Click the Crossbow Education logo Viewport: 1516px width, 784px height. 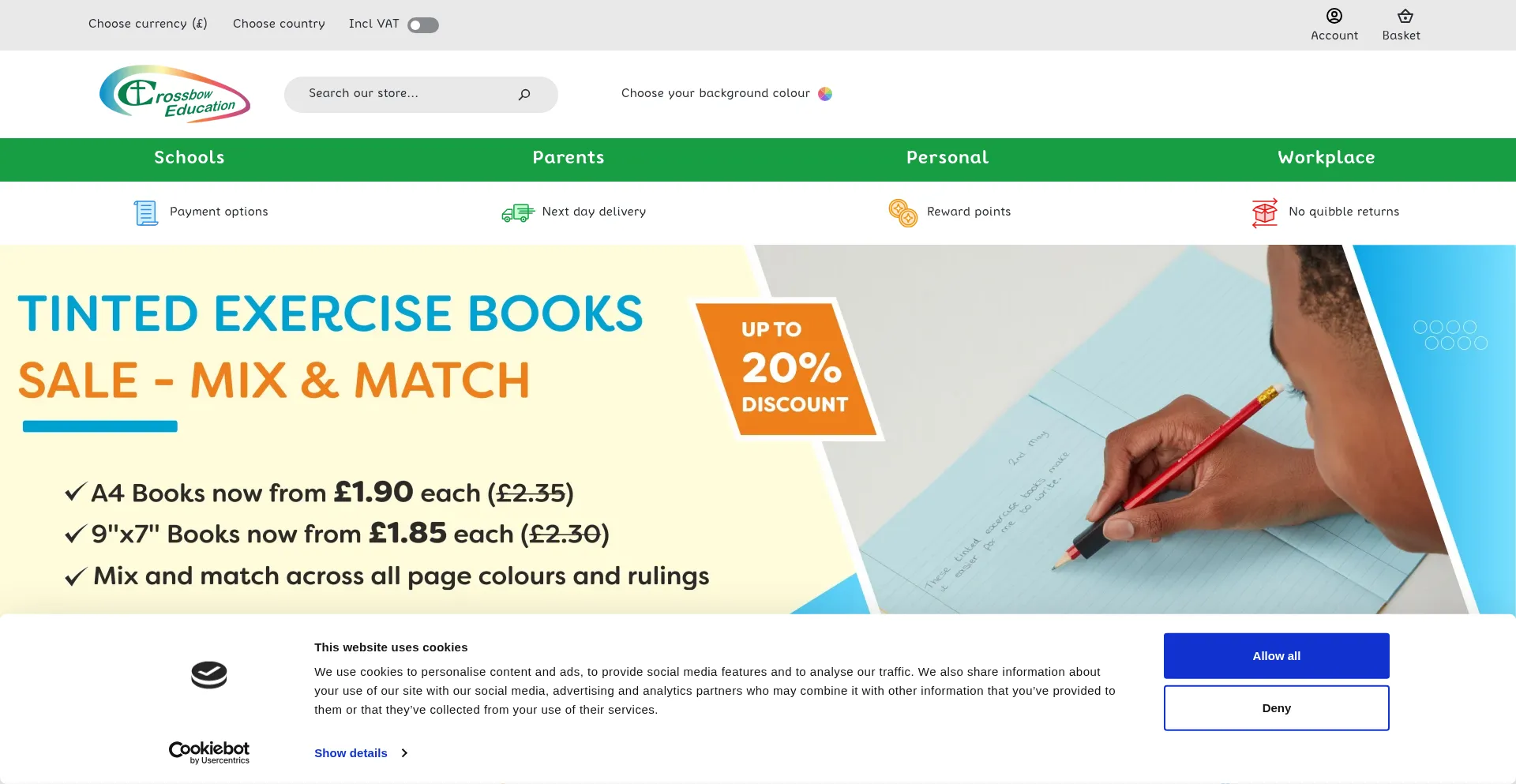click(174, 94)
